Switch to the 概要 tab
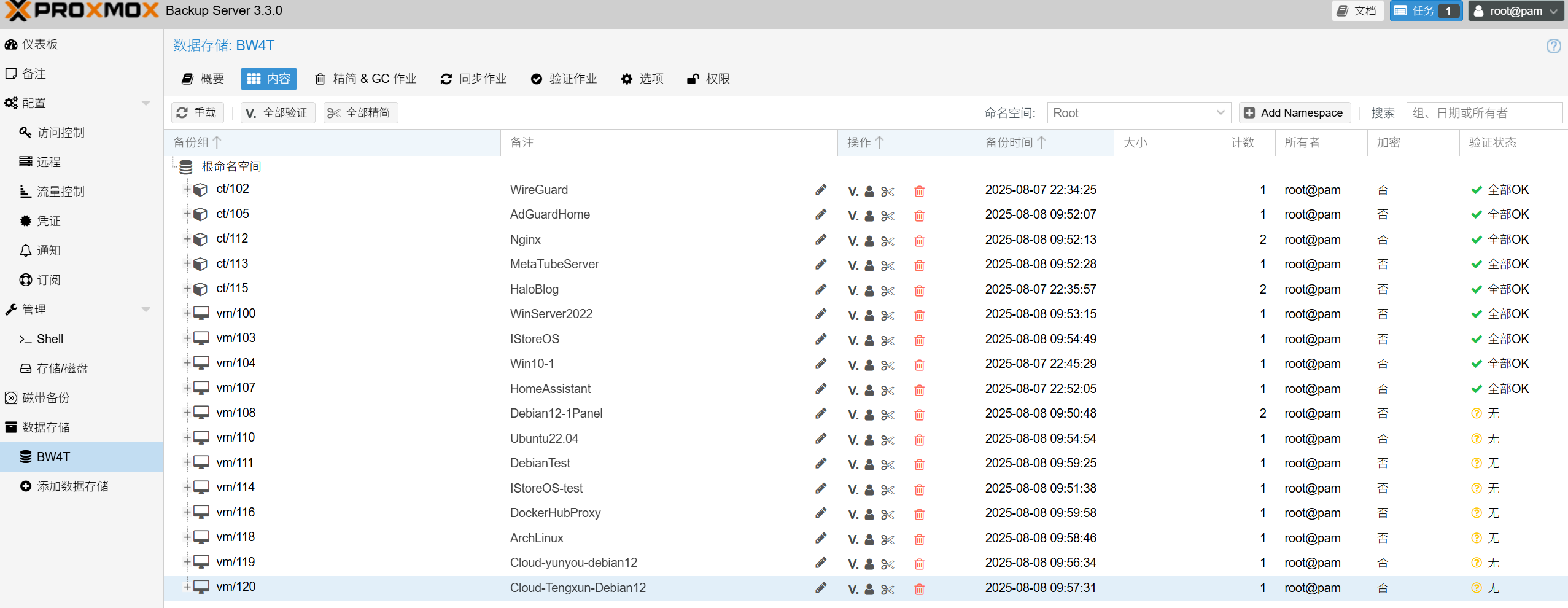This screenshot has width=1568, height=608. [203, 79]
